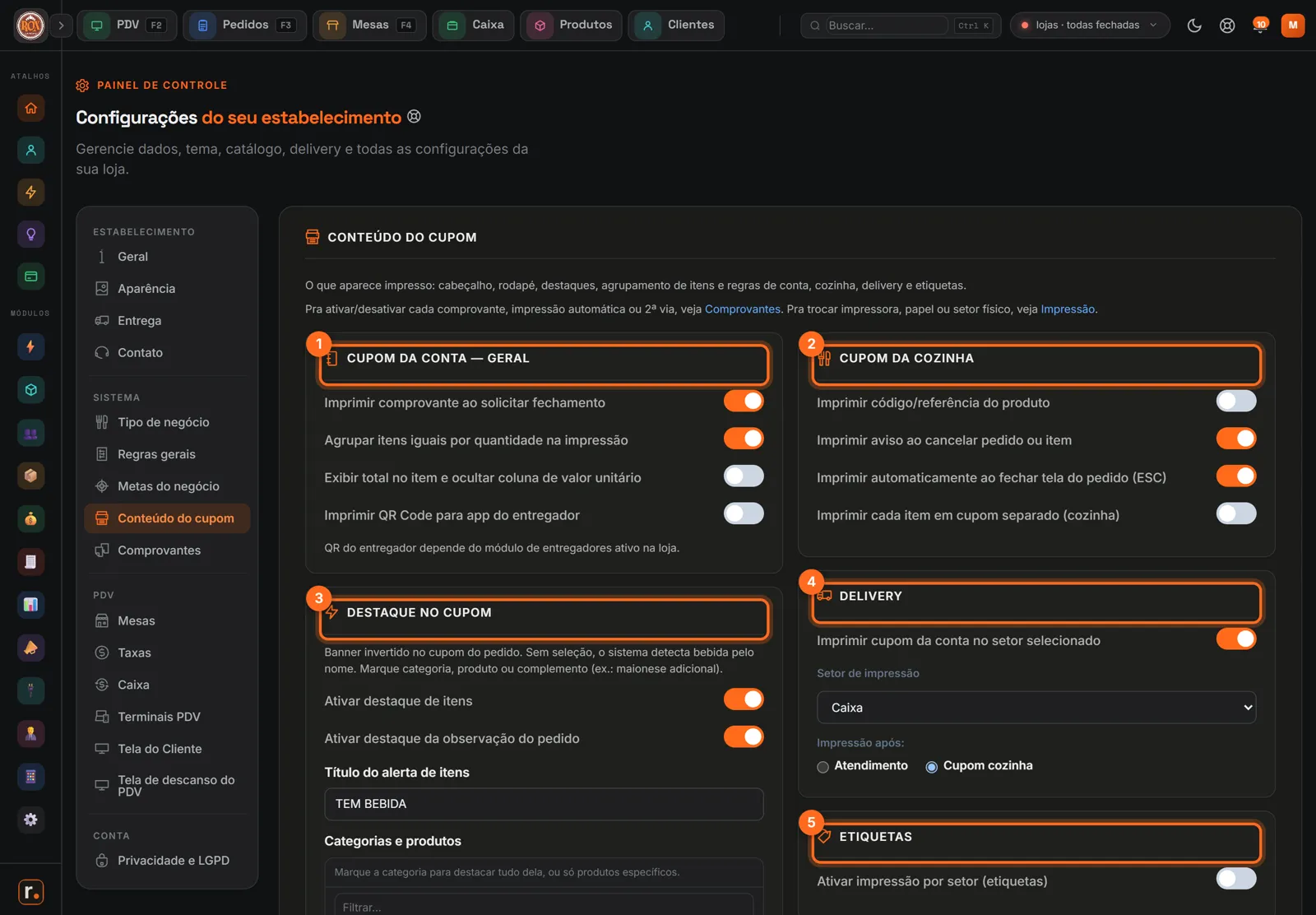Click the gear module icon in sidebar
This screenshot has width=1316, height=915.
click(x=30, y=820)
